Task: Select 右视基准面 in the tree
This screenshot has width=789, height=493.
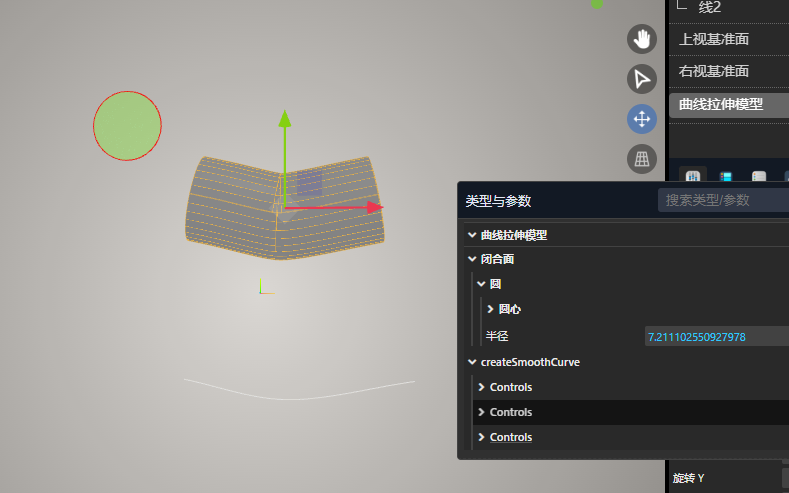Action: (x=714, y=71)
